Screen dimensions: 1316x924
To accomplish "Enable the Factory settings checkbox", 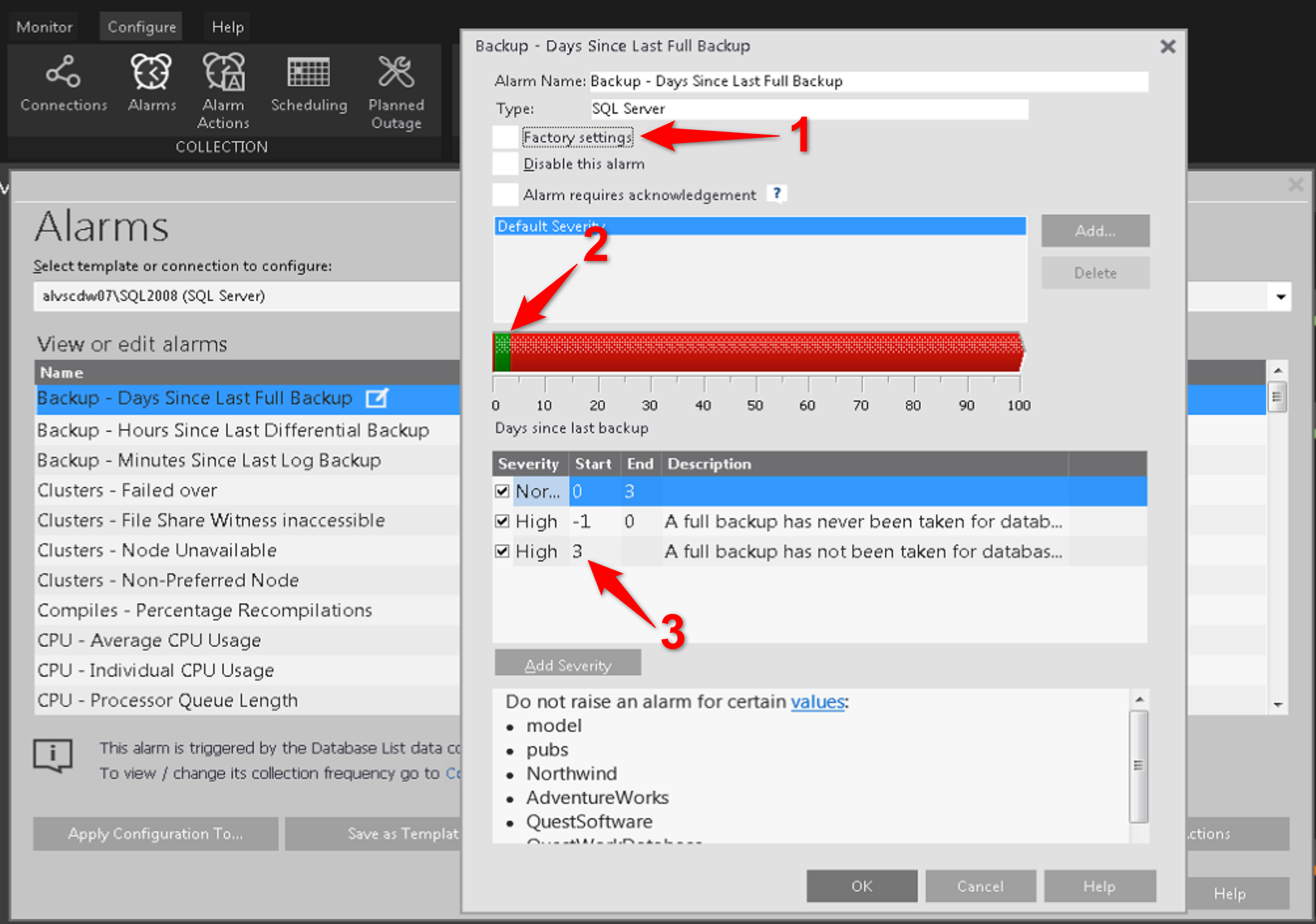I will tap(506, 138).
